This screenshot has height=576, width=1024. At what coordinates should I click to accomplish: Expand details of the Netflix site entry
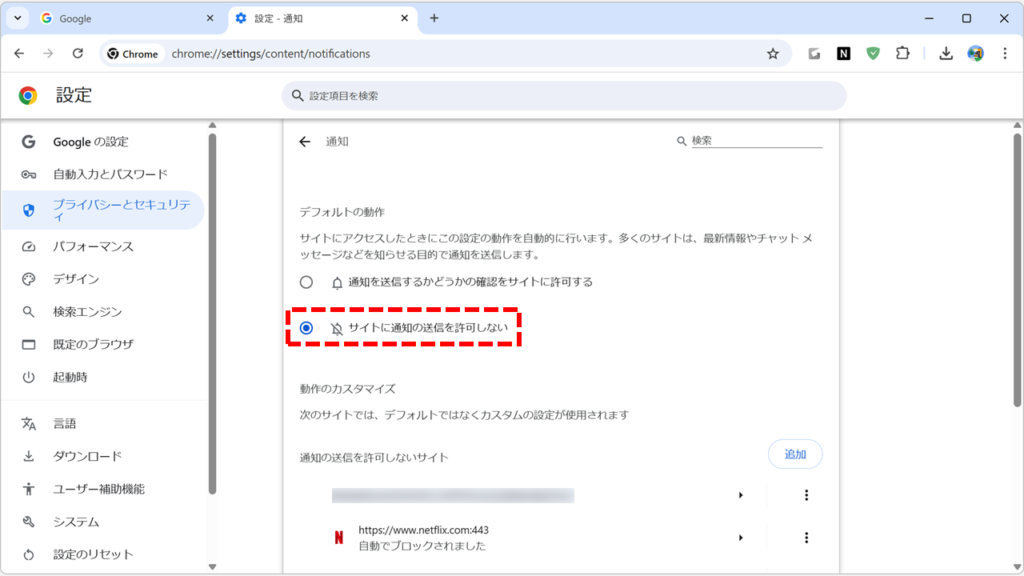click(x=741, y=537)
